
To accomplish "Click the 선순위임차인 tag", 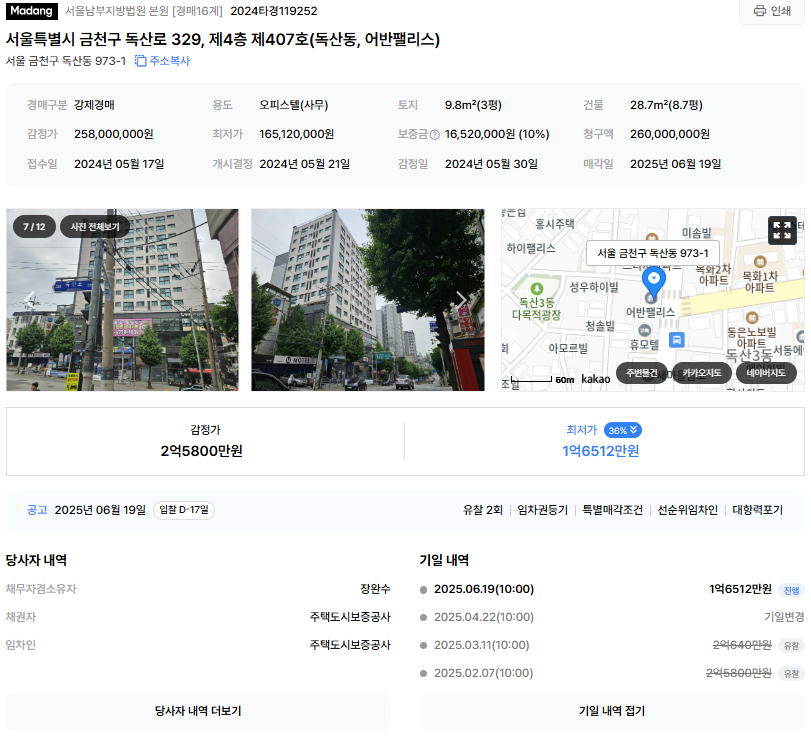I will pos(687,510).
